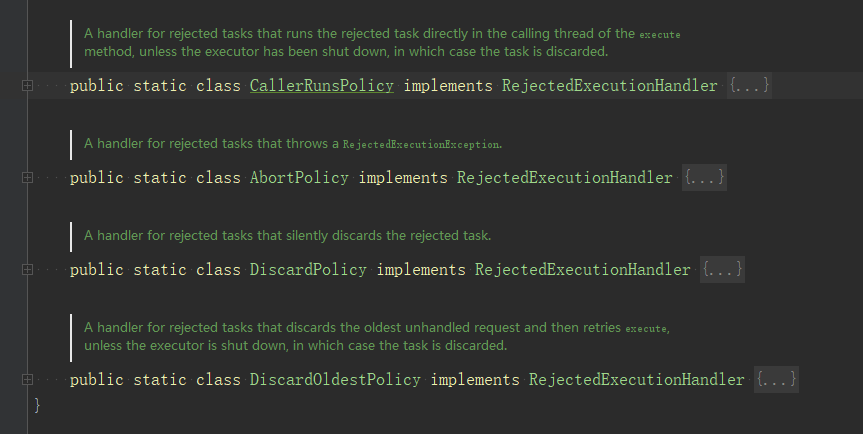The image size is (863, 434).
Task: Click the DiscardOldestPolicy class name
Action: (335, 380)
